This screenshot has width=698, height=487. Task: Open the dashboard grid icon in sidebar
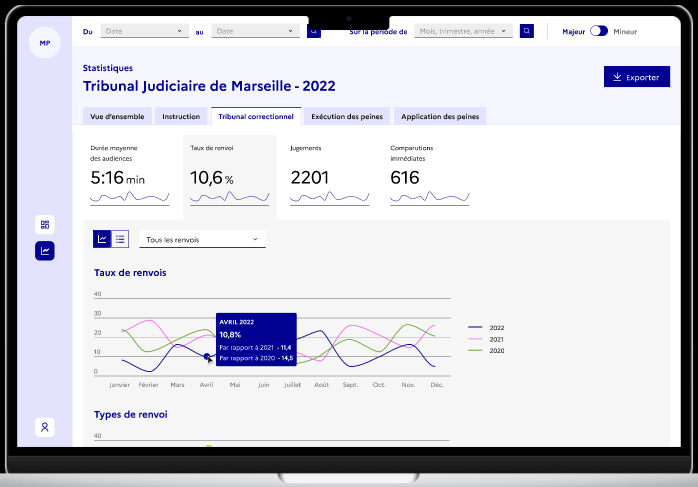pyautogui.click(x=45, y=224)
